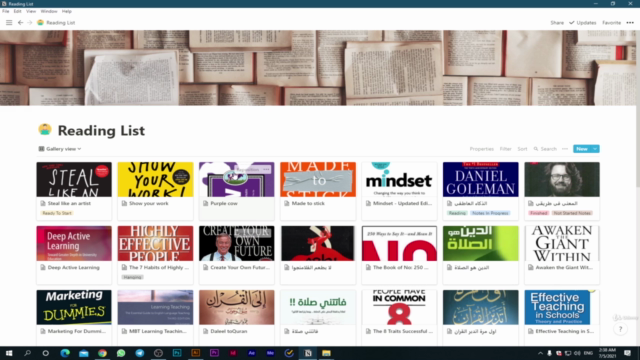
Task: Expand the Gallery view dropdown
Action: (x=60, y=149)
